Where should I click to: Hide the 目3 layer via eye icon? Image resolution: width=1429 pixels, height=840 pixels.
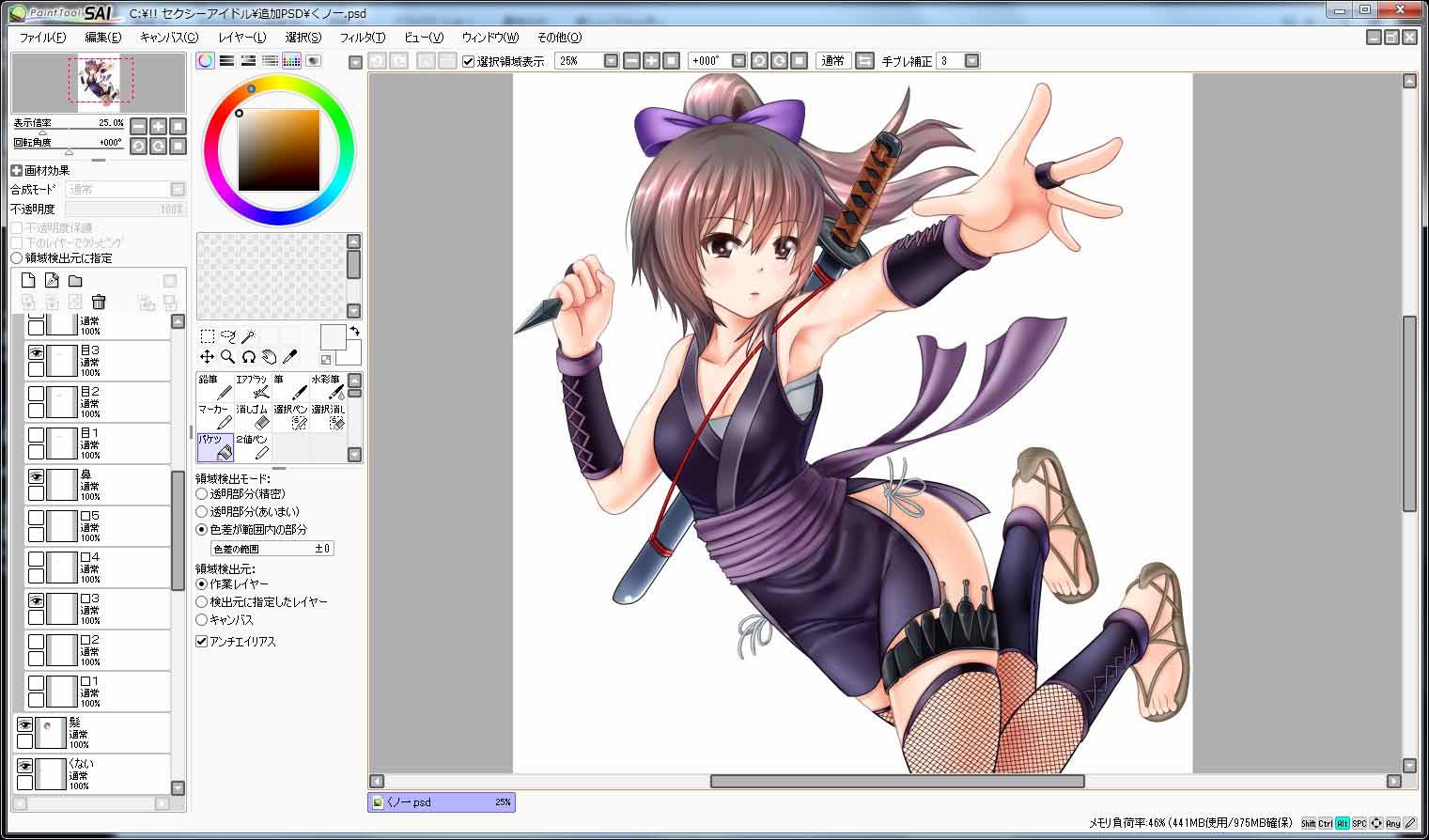[36, 352]
